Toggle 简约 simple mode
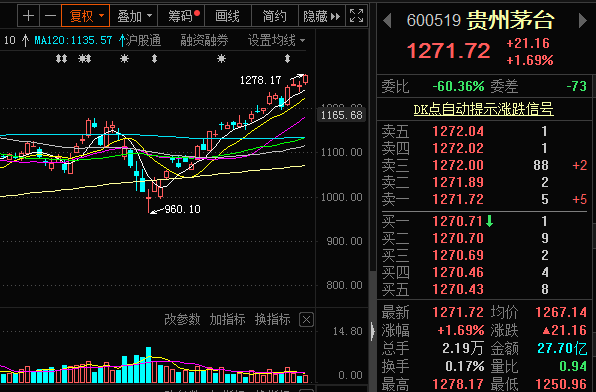596x392 pixels. coord(275,16)
